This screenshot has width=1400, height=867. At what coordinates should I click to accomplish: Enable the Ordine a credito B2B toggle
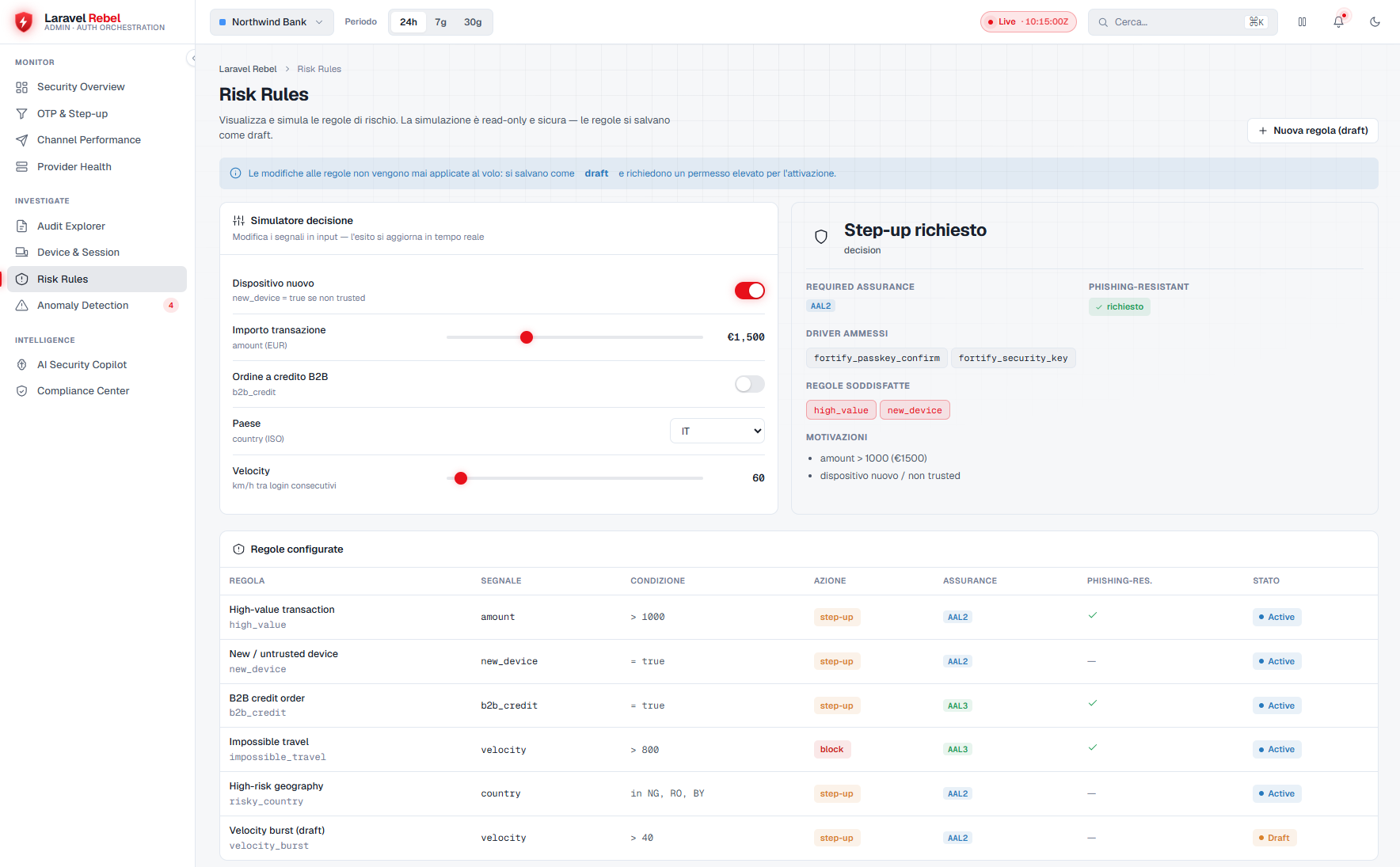tap(749, 384)
